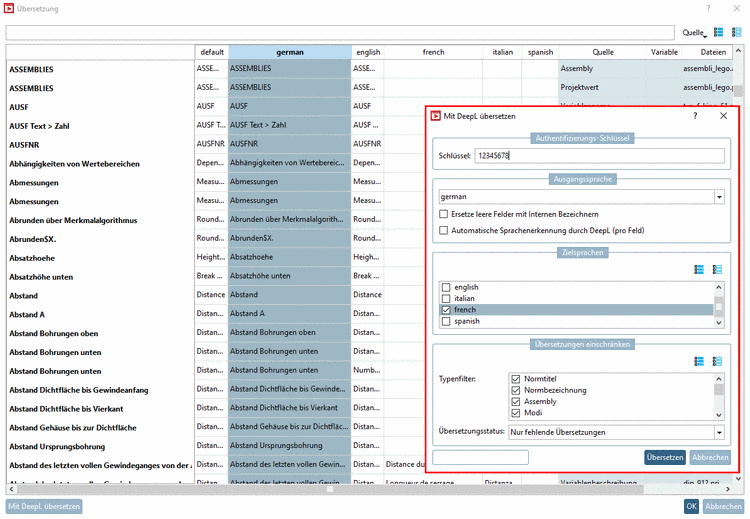Viewport: 750px width, 519px height.
Task: Click the default column header
Action: point(212,52)
